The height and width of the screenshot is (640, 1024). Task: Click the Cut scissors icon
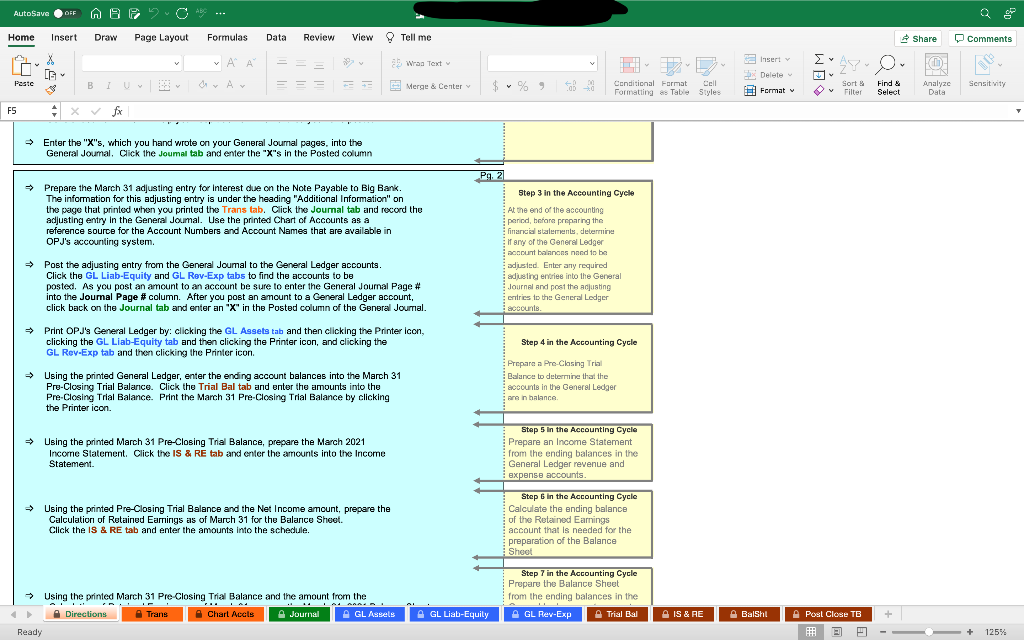click(50, 59)
